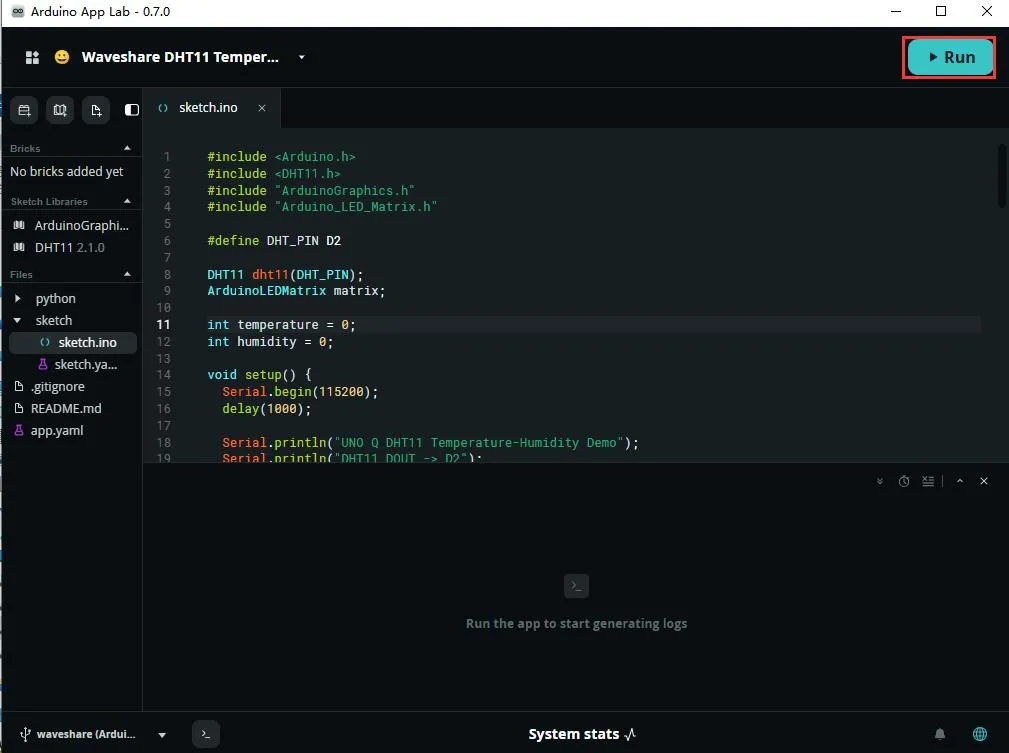The height and width of the screenshot is (753, 1009).
Task: Click the README.md file icon
Action: (19, 408)
